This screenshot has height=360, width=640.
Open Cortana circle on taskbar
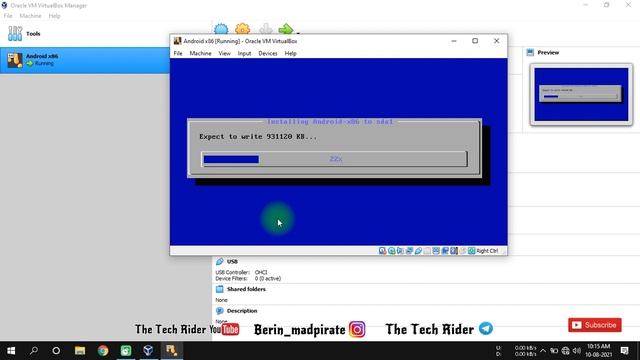(56, 351)
